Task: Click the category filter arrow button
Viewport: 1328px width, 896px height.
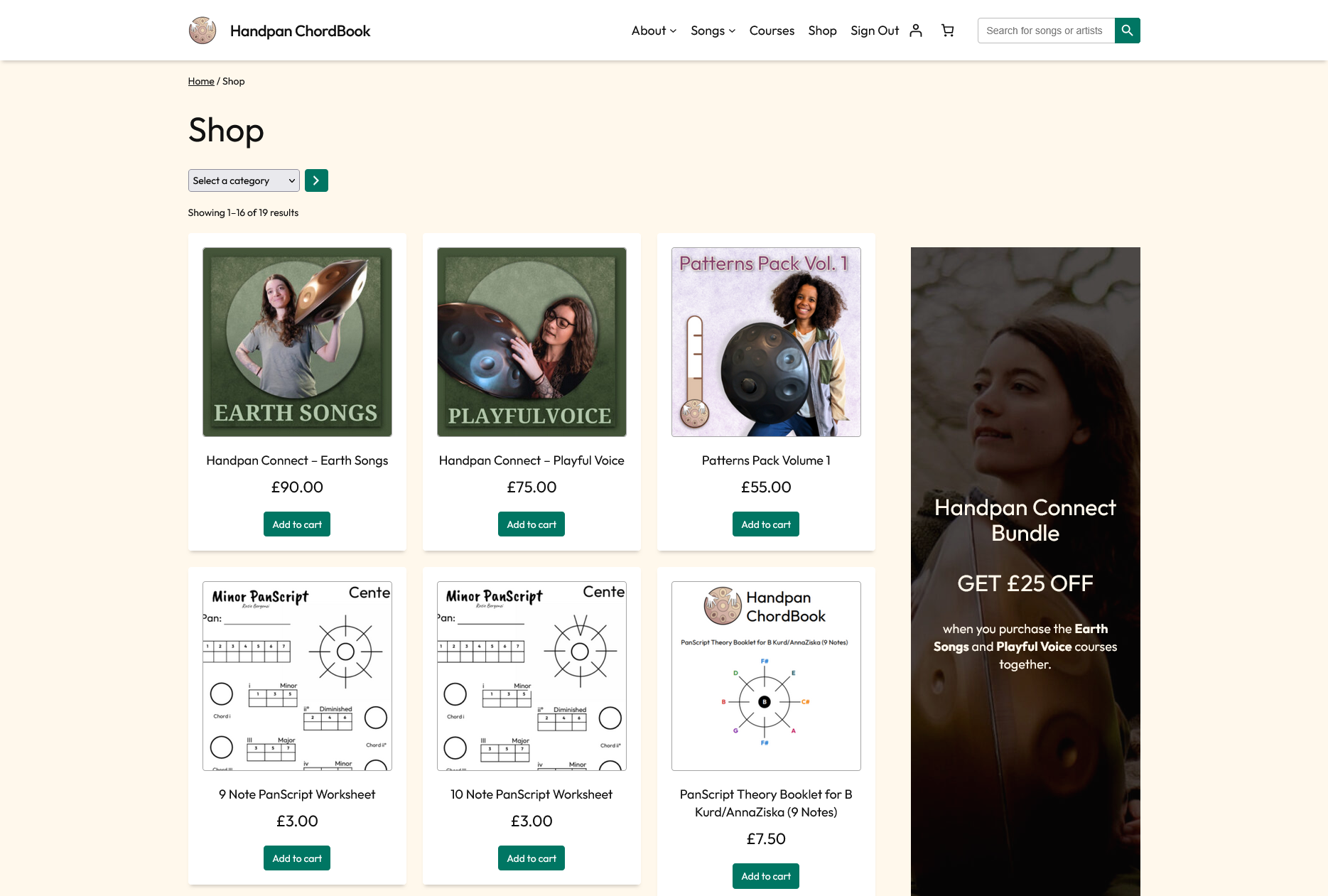Action: click(316, 180)
